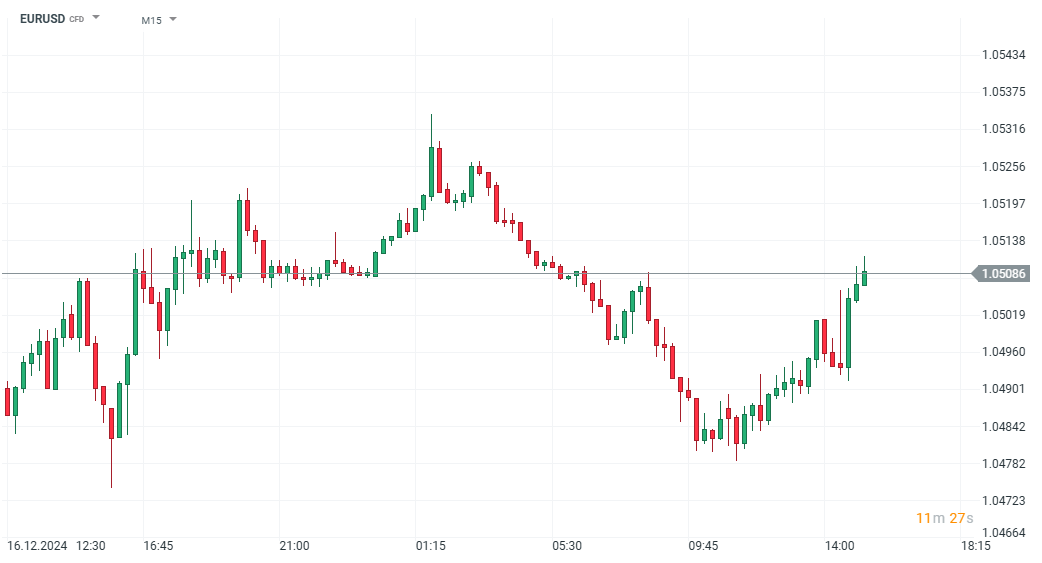Click the candle countdown timer
The image size is (1042, 563).
[944, 518]
